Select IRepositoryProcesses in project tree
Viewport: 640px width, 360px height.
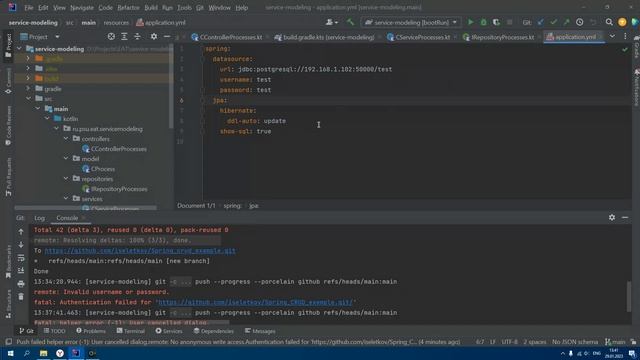(115, 189)
